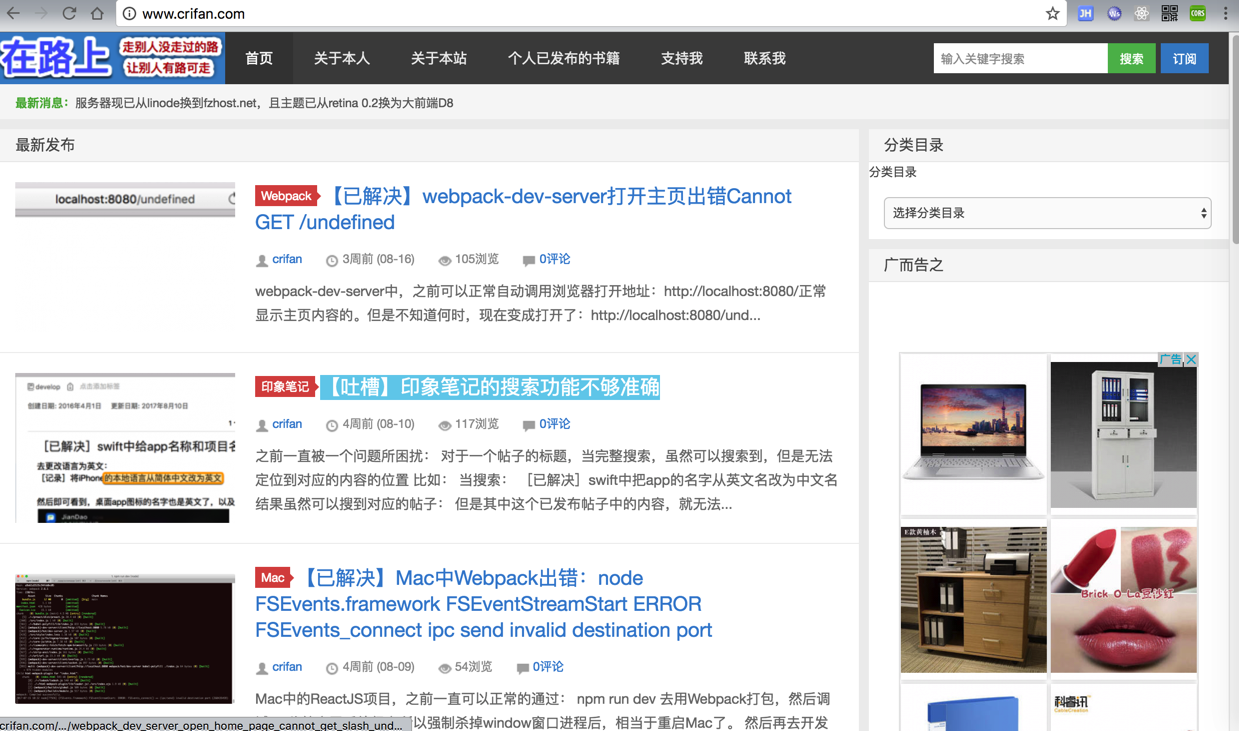Click author icon beside crifan in webpack post

click(x=262, y=260)
